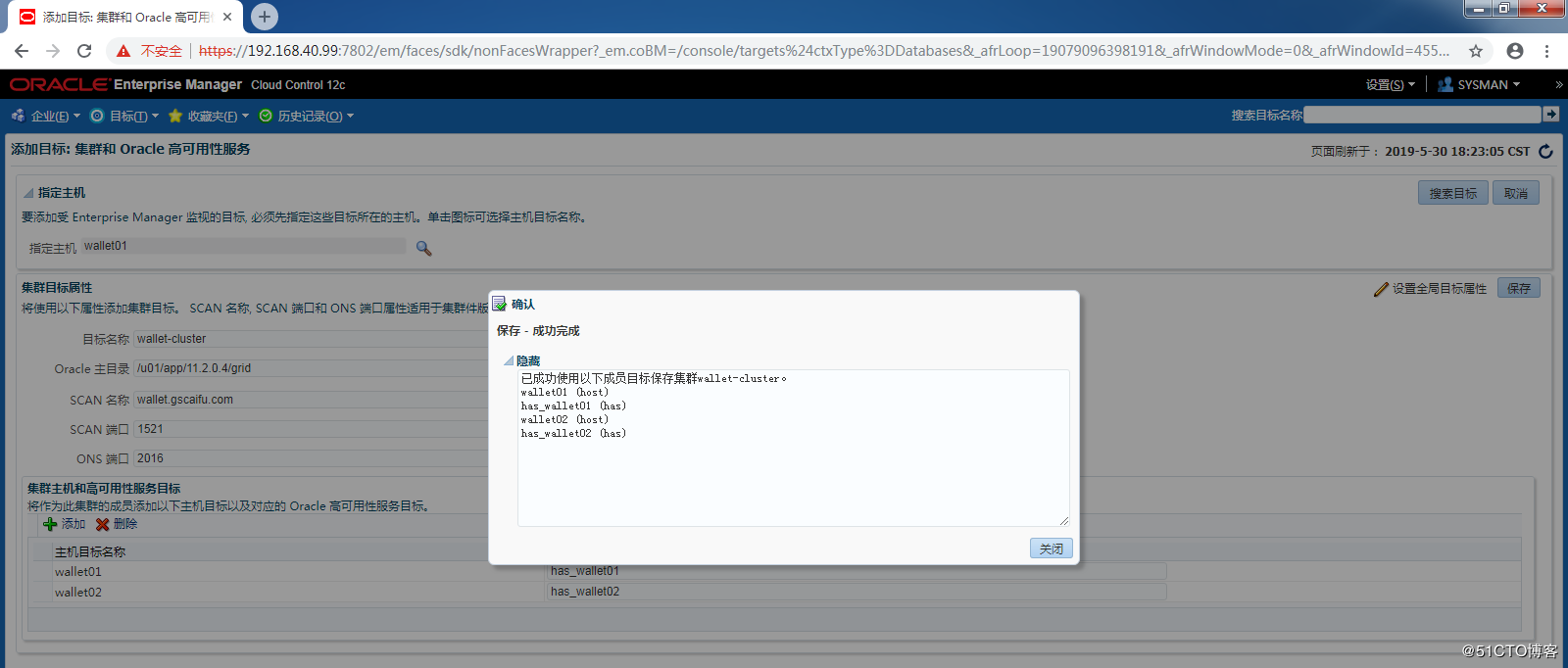
Task: Click the Oracle Enterprise Manager logo
Action: (125, 84)
